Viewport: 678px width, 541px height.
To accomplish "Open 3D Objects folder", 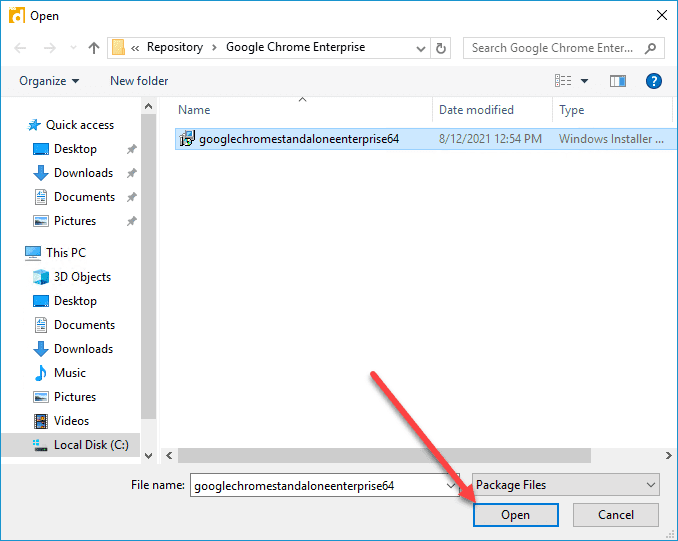I will click(72, 277).
